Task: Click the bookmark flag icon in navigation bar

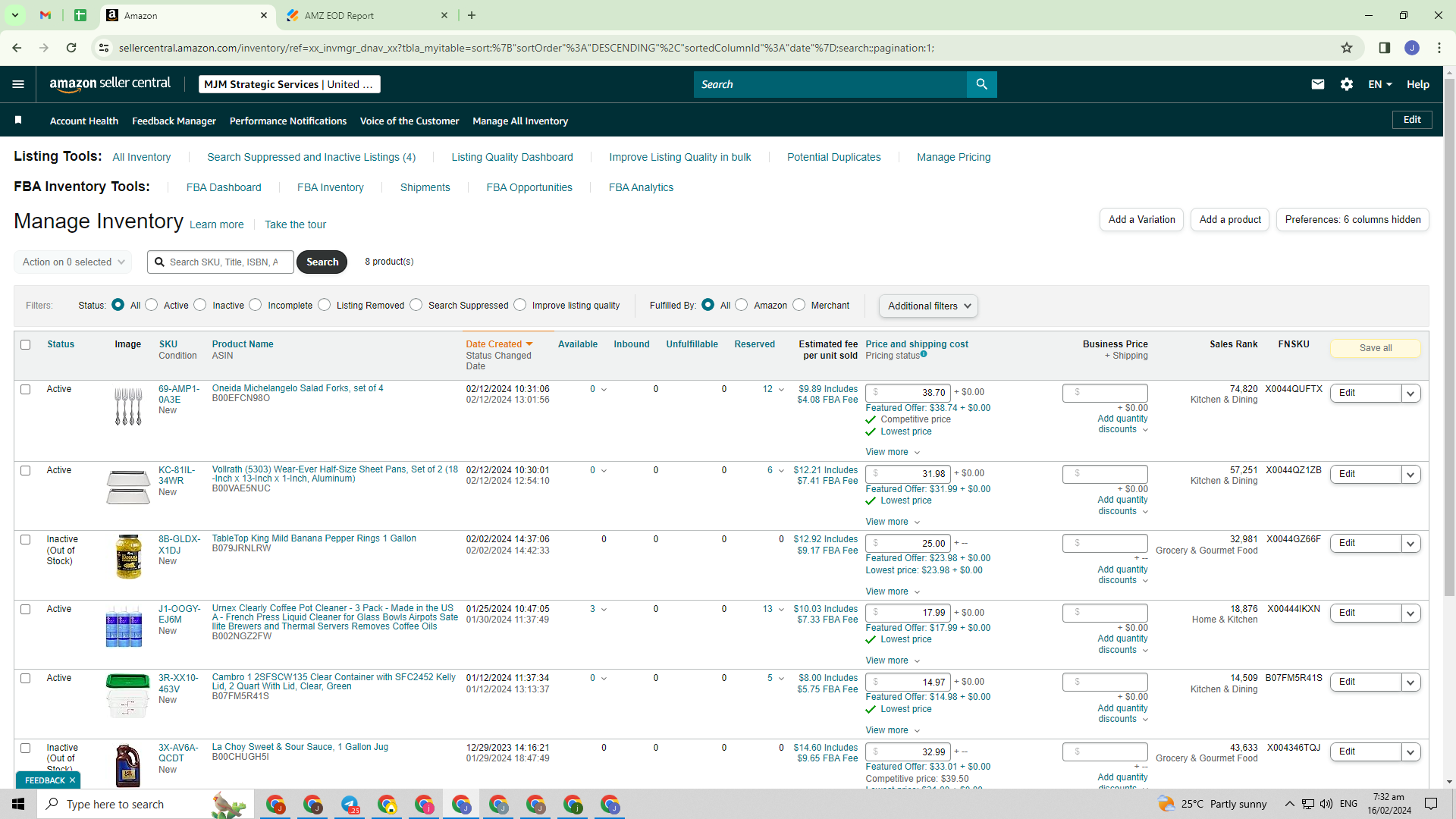Action: click(18, 120)
